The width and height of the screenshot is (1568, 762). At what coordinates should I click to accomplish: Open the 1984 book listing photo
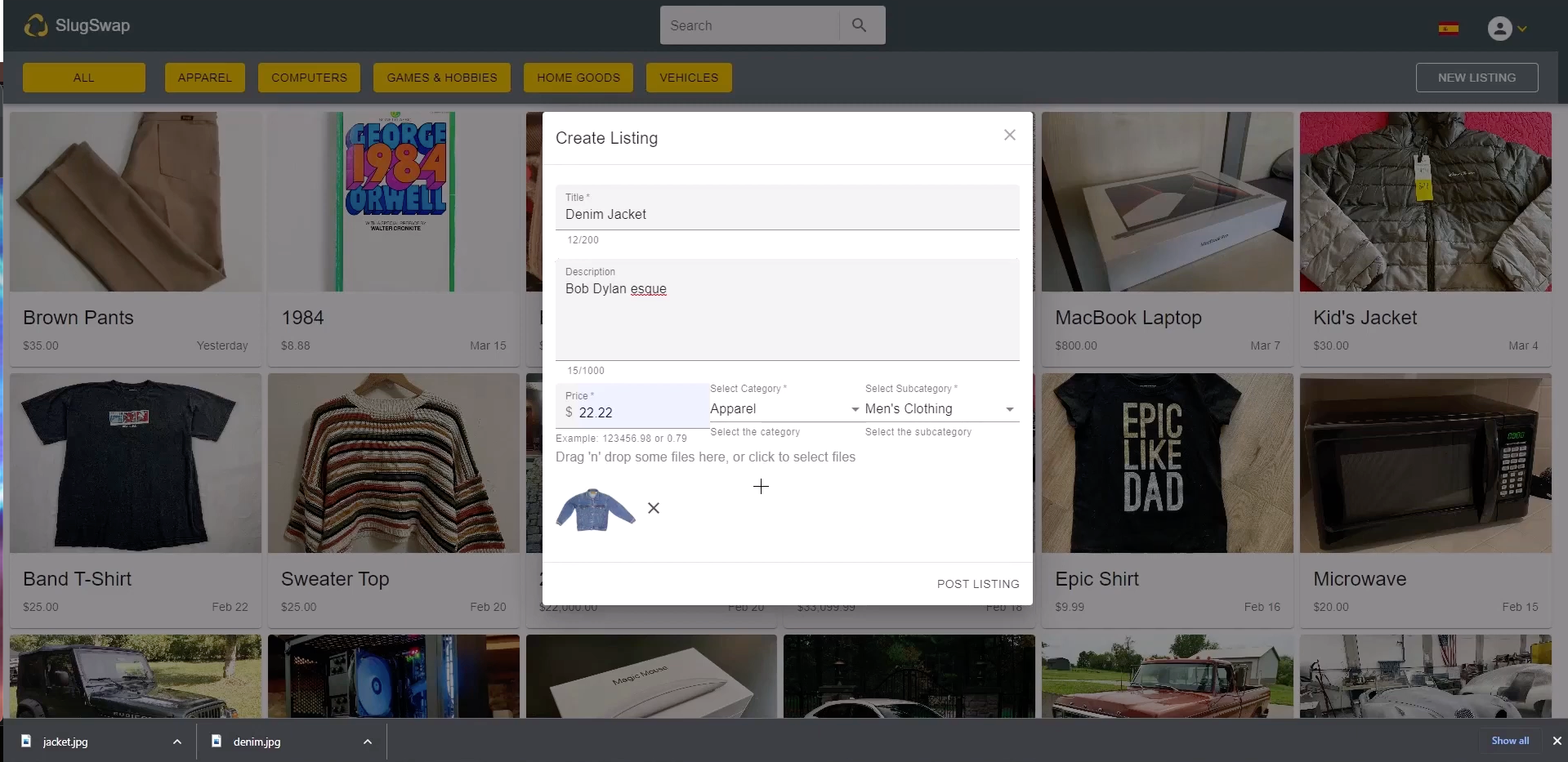pos(394,202)
